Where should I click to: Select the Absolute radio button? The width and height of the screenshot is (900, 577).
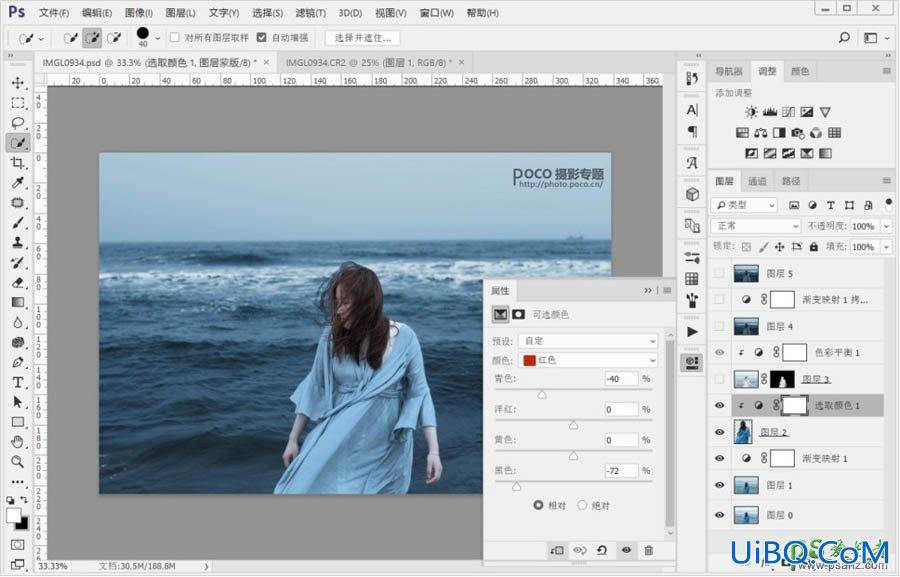(x=582, y=505)
